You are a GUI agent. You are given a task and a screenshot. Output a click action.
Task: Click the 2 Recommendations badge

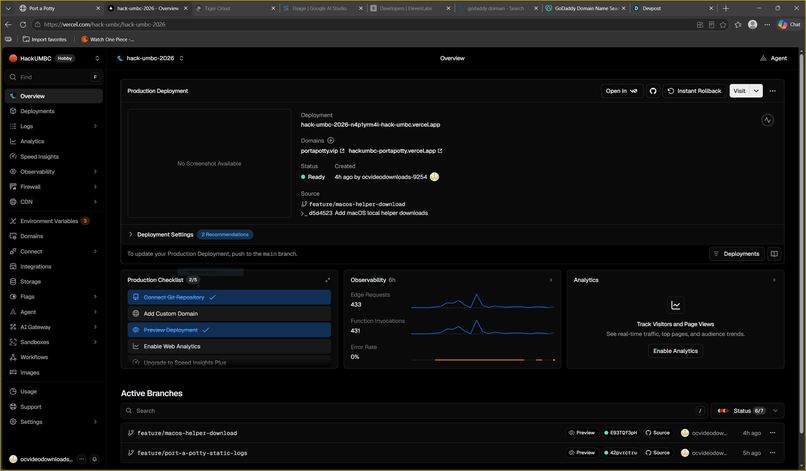[225, 234]
